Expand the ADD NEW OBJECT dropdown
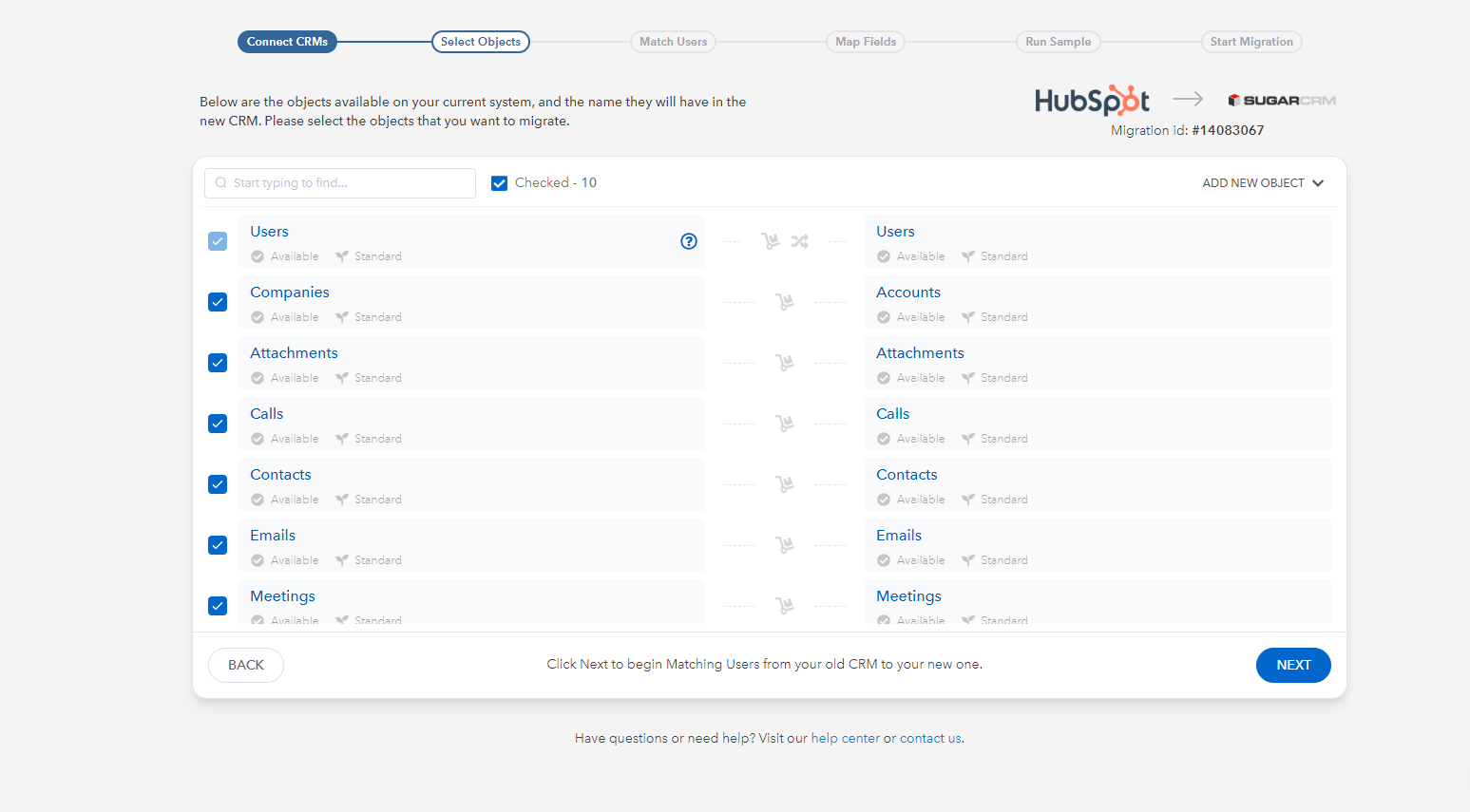 click(1263, 182)
